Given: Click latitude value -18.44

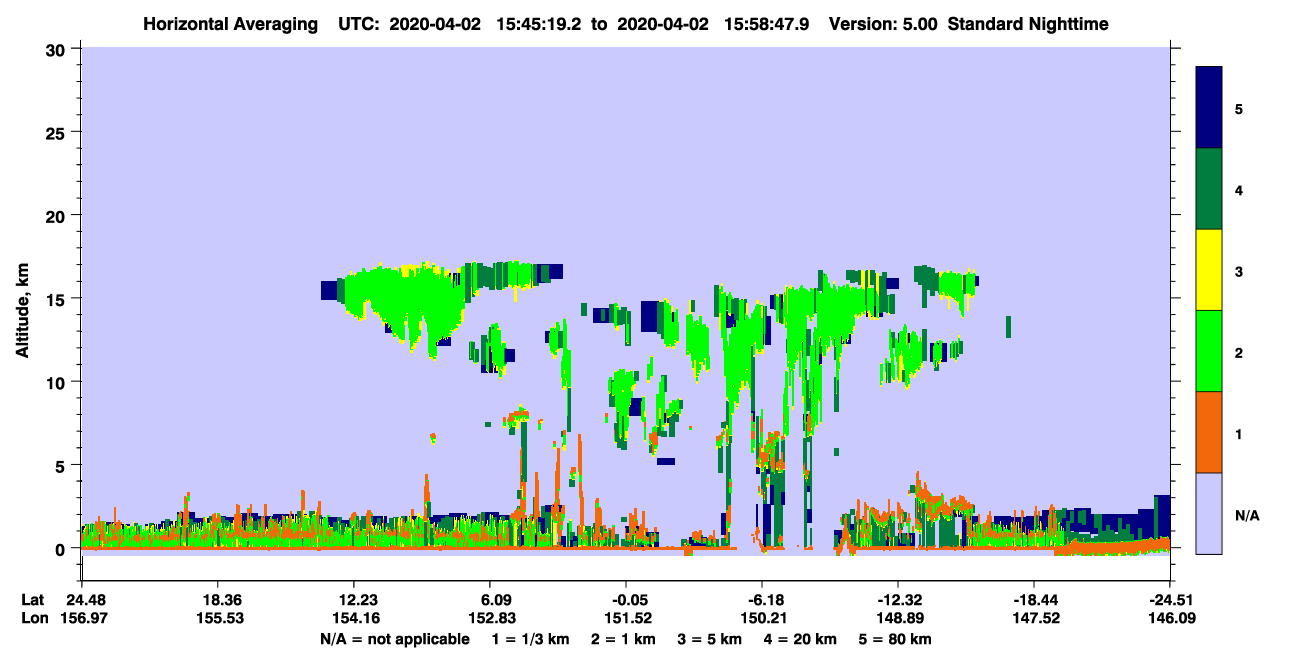Looking at the screenshot, I should tap(1034, 600).
